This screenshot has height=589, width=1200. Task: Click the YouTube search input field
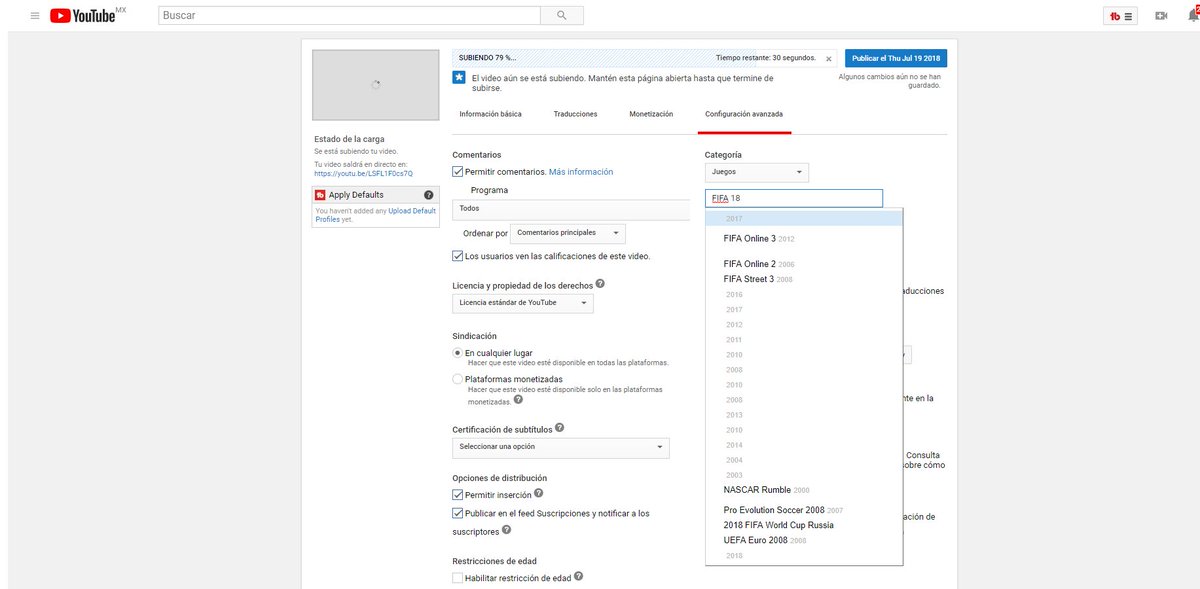pos(349,16)
